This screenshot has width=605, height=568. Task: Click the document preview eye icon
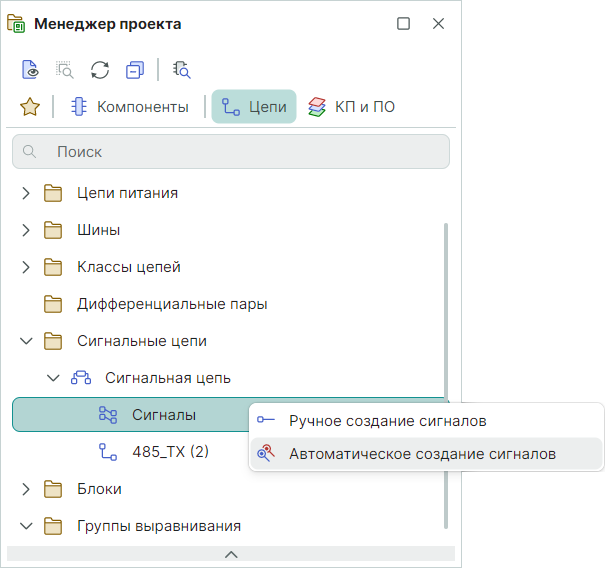[31, 70]
